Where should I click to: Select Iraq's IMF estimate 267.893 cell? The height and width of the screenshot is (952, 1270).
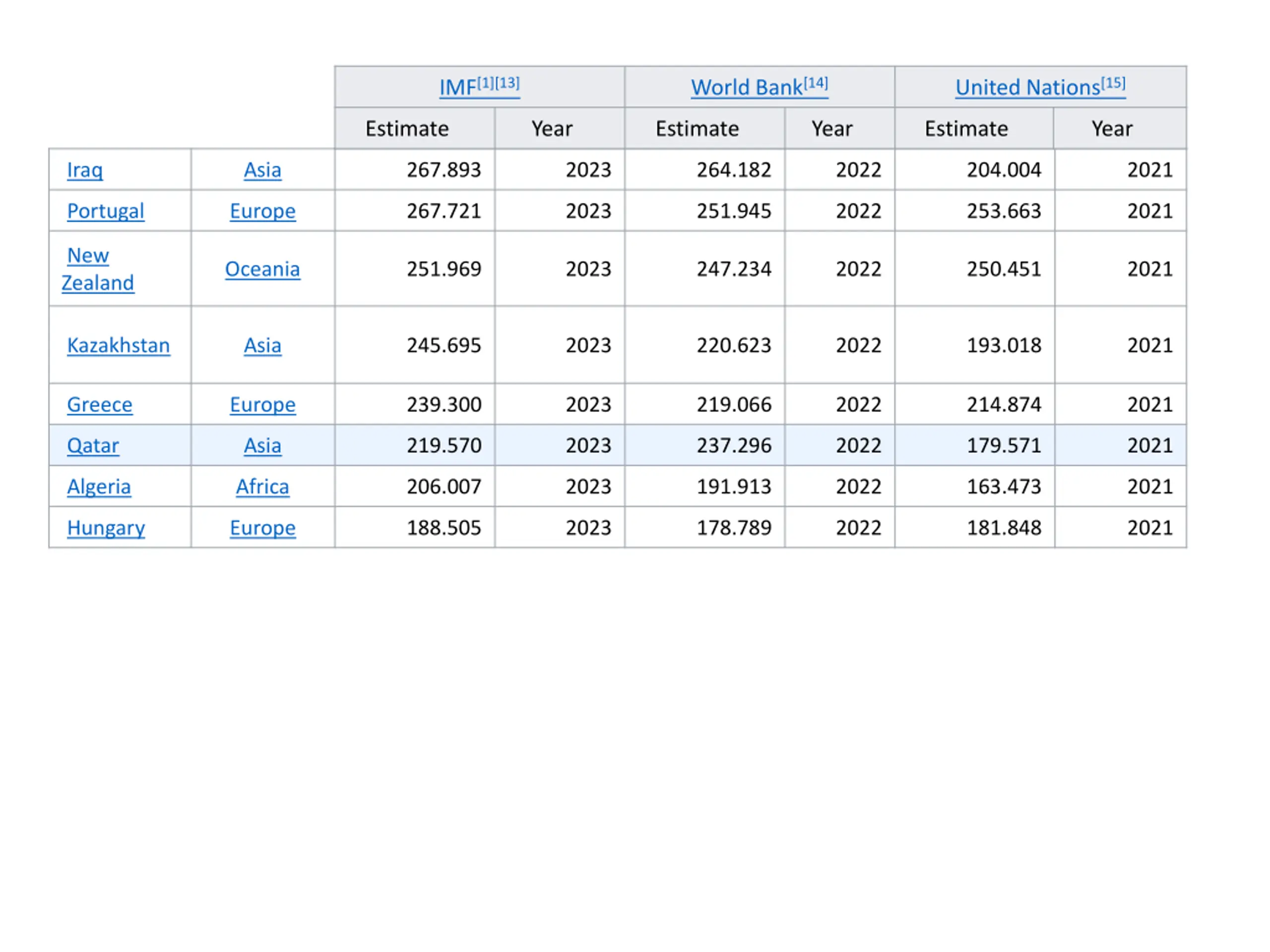coord(415,170)
